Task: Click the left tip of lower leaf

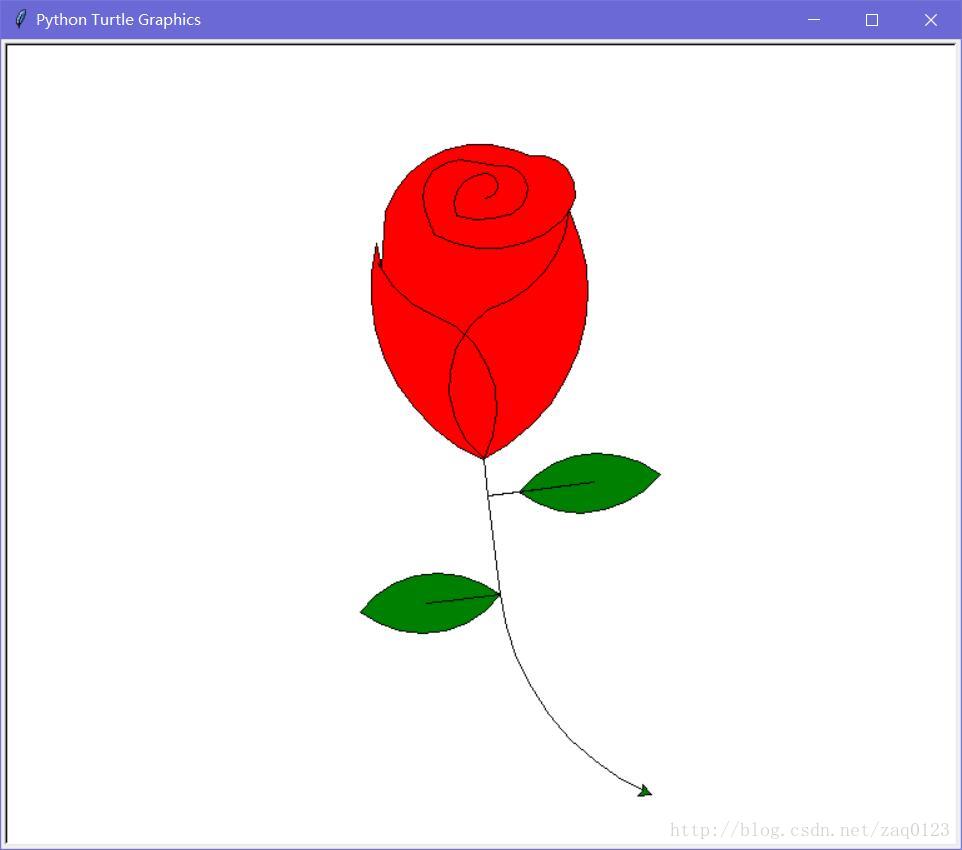Action: tap(363, 611)
